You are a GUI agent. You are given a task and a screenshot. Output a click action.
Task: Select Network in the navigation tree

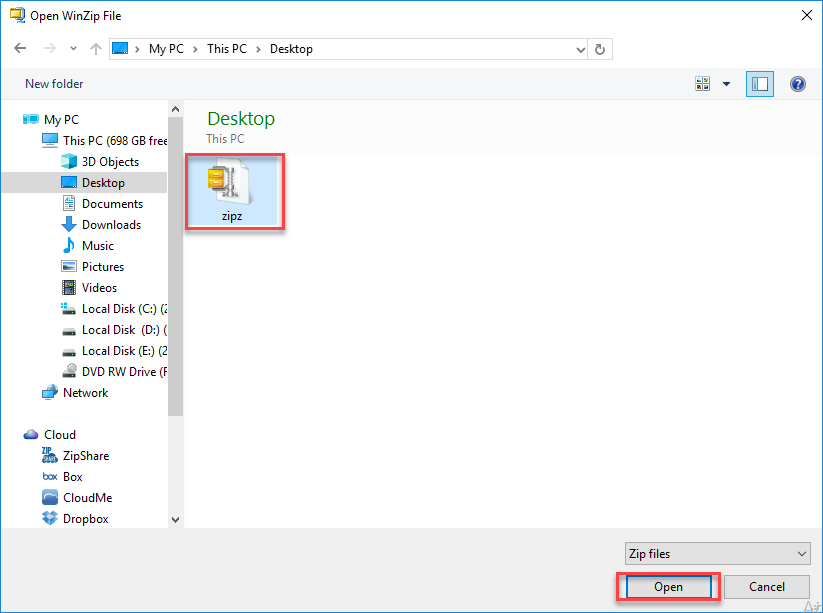86,393
